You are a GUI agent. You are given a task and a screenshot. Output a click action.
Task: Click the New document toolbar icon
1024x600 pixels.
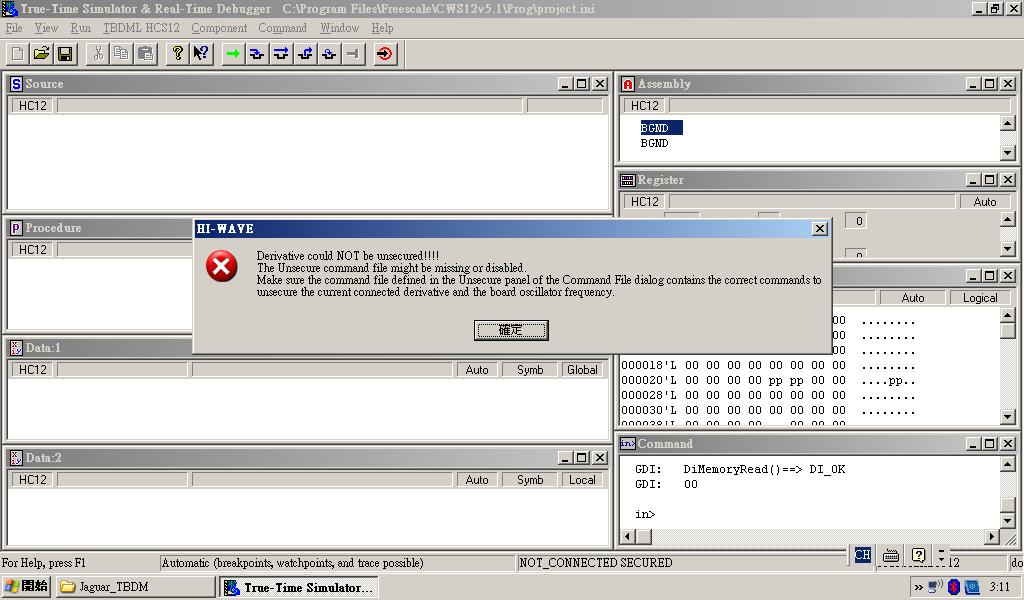17,54
